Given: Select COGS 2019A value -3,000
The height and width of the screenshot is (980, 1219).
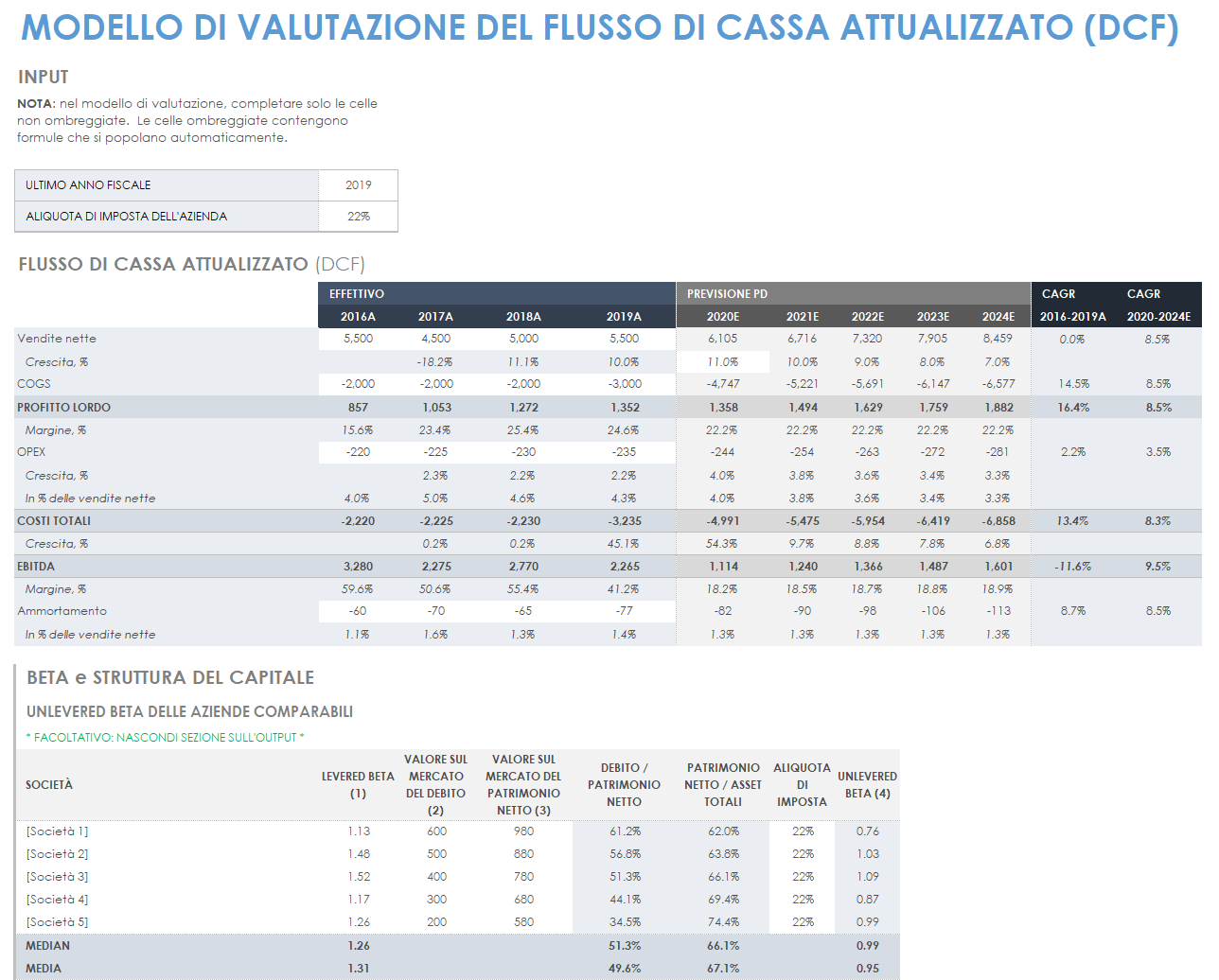Looking at the screenshot, I should [624, 384].
